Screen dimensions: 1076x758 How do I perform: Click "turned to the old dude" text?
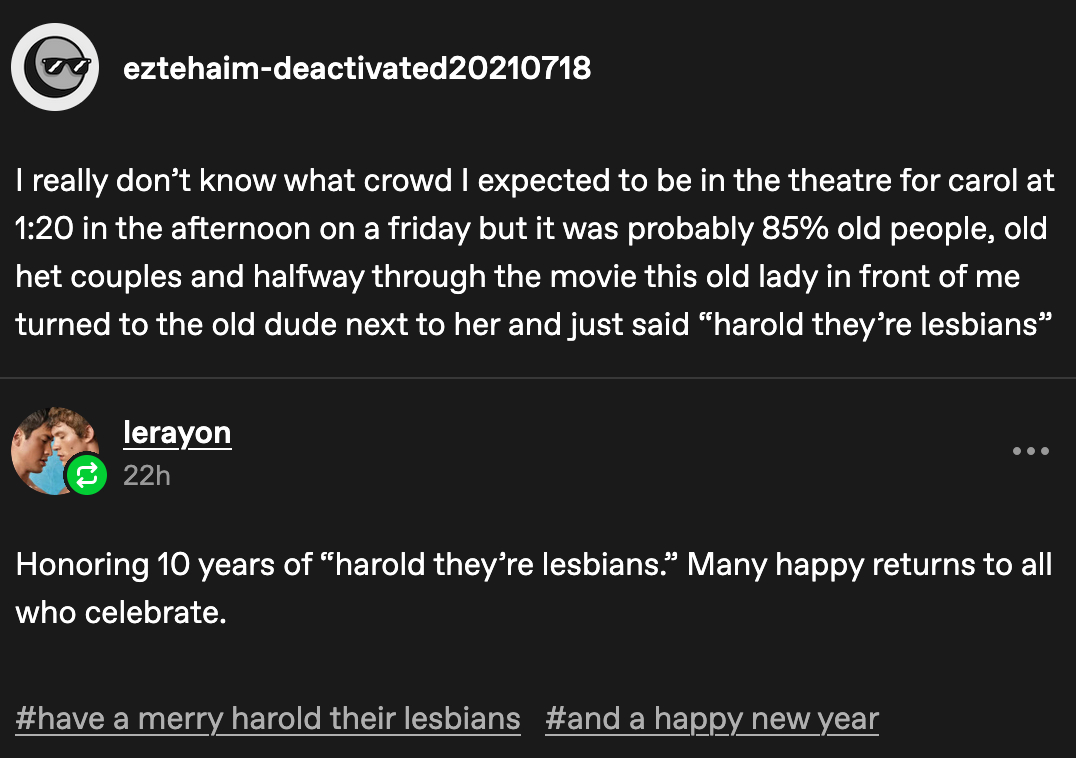170,324
